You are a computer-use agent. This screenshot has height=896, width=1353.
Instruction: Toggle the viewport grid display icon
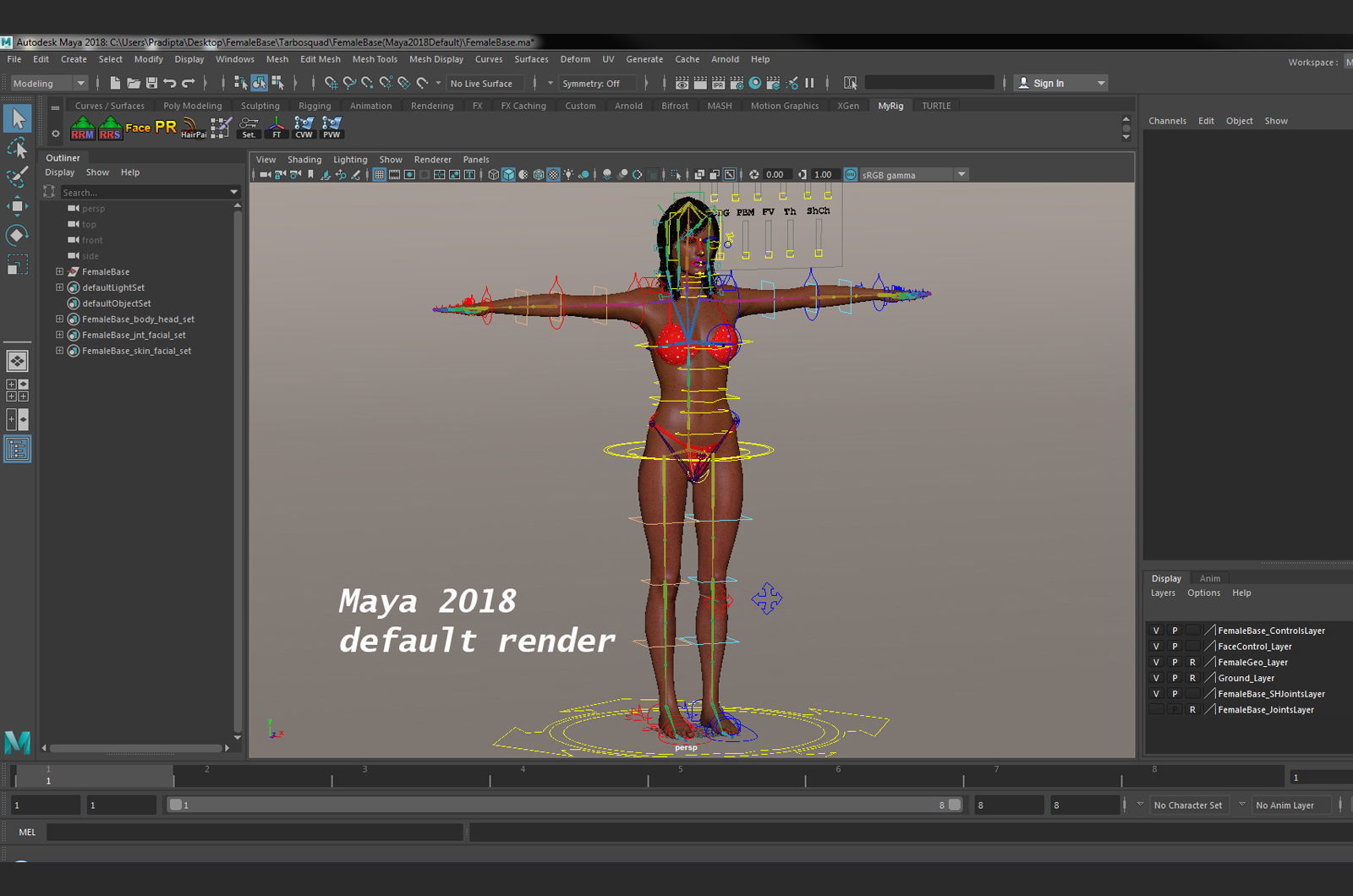click(380, 175)
